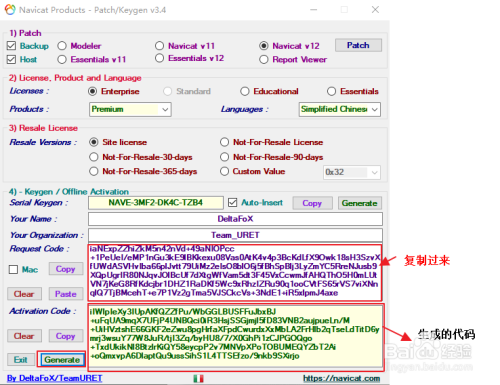Open the Languages Simplified Chinese dropdown

click(340, 109)
